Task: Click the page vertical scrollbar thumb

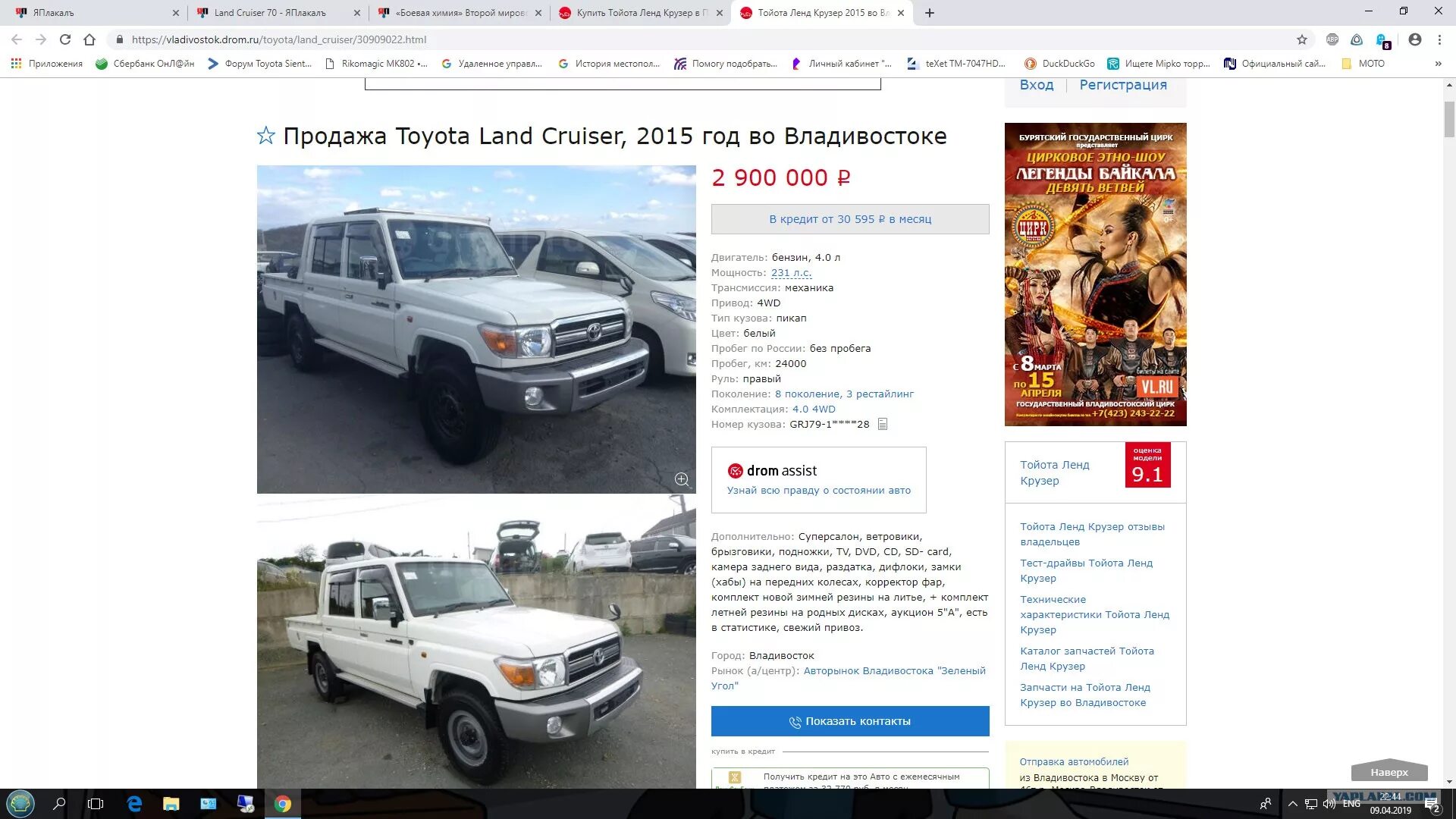Action: coord(1449,119)
